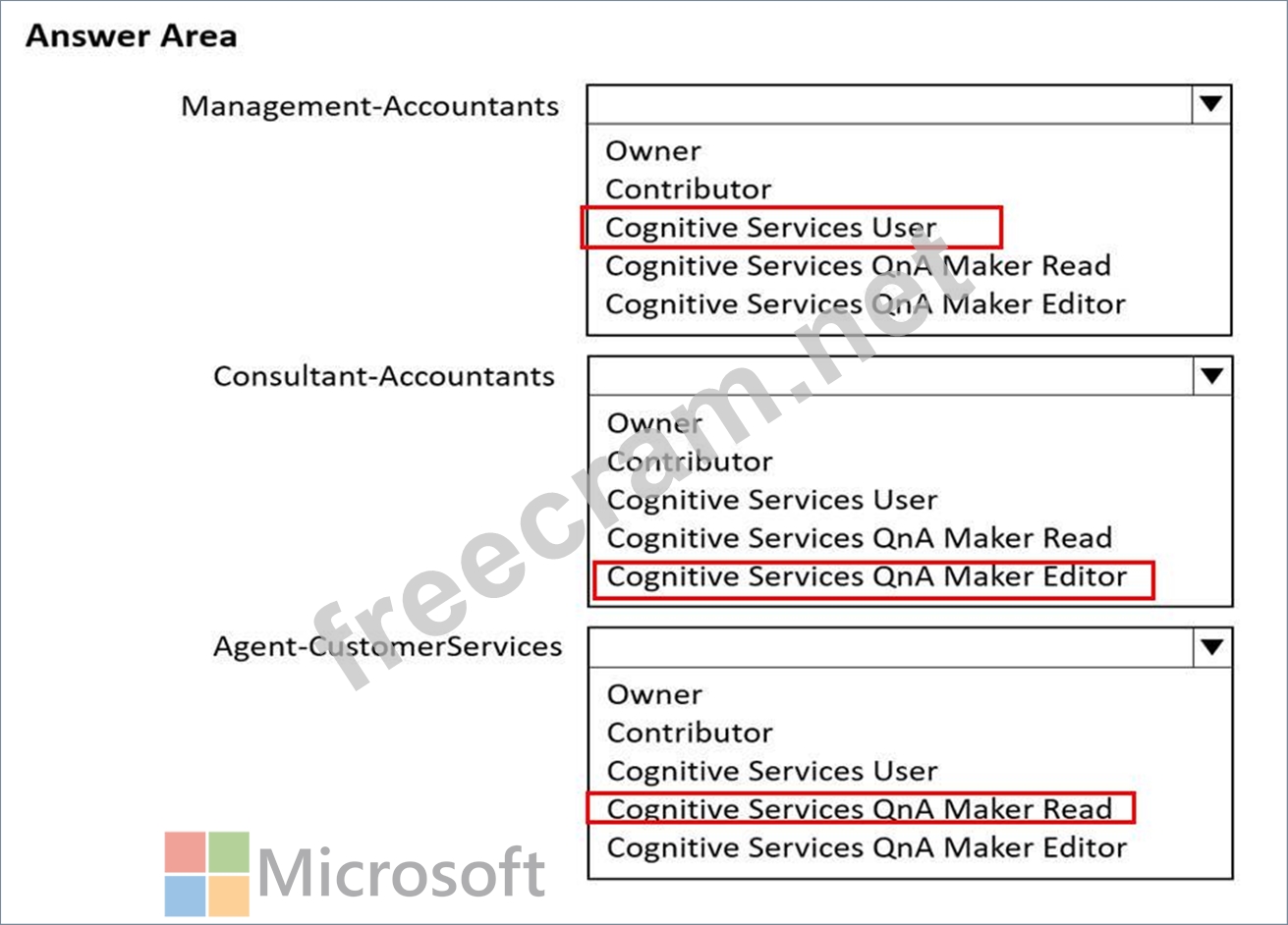This screenshot has height=925, width=1288.
Task: Click the empty Management-Accountants selection field
Action: tap(889, 104)
